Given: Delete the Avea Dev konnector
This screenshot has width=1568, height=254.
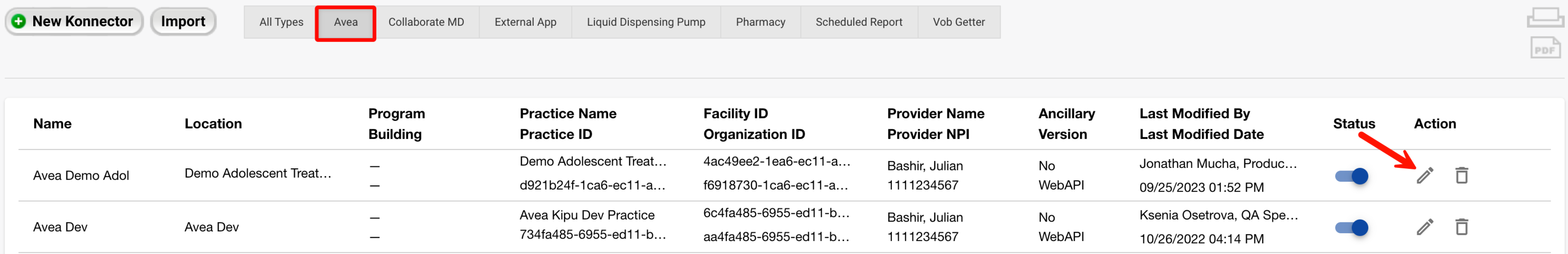Looking at the screenshot, I should tap(1461, 227).
